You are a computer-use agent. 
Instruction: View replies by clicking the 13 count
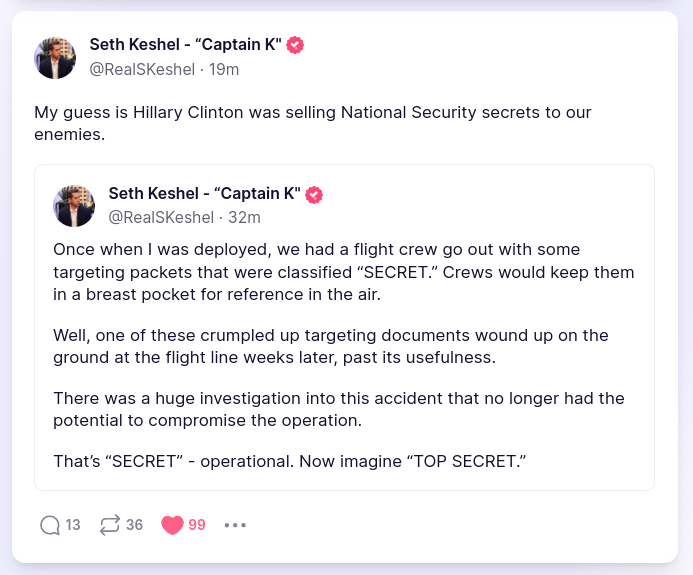point(73,525)
